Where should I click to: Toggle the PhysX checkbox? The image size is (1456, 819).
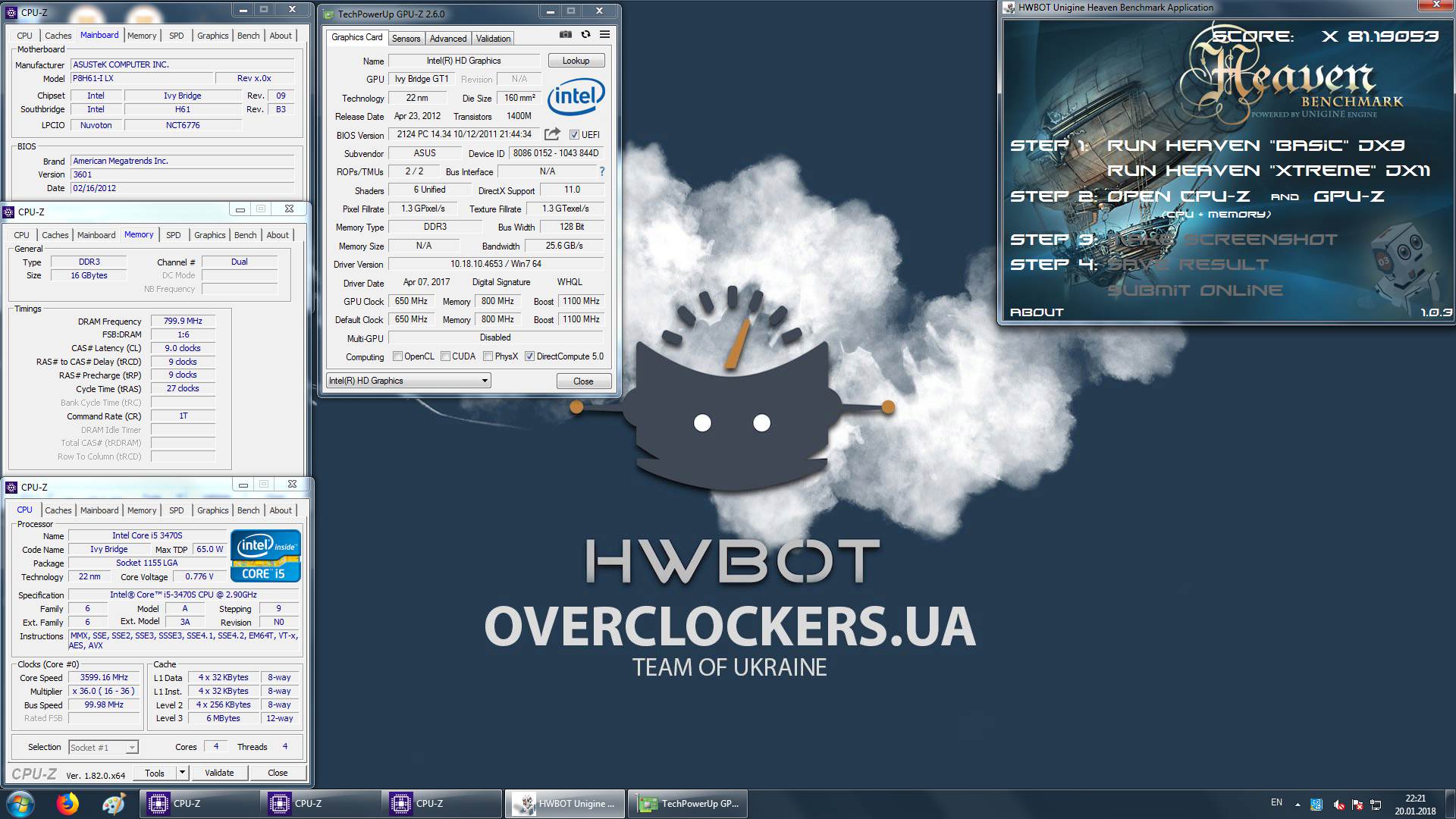point(488,356)
